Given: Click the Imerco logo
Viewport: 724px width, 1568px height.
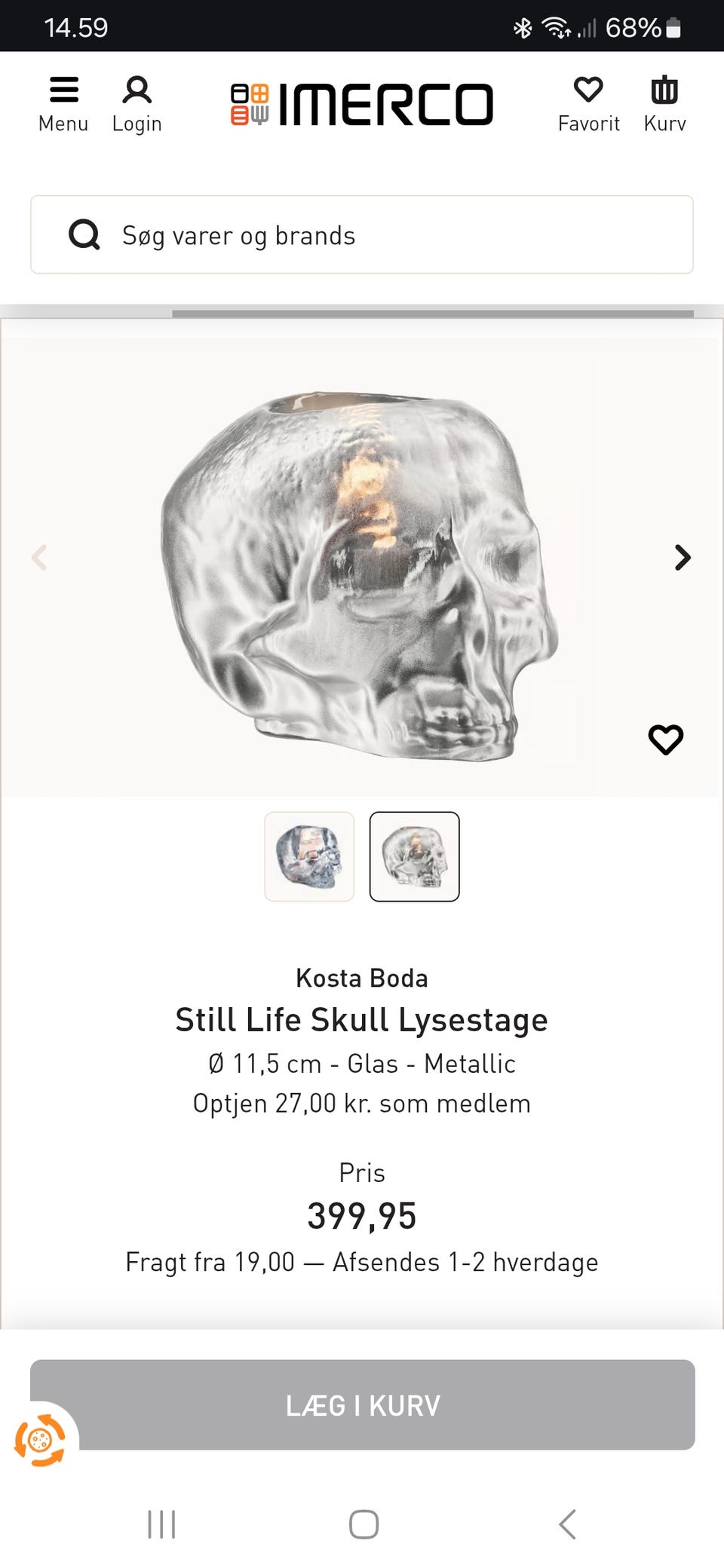Looking at the screenshot, I should coord(362,104).
